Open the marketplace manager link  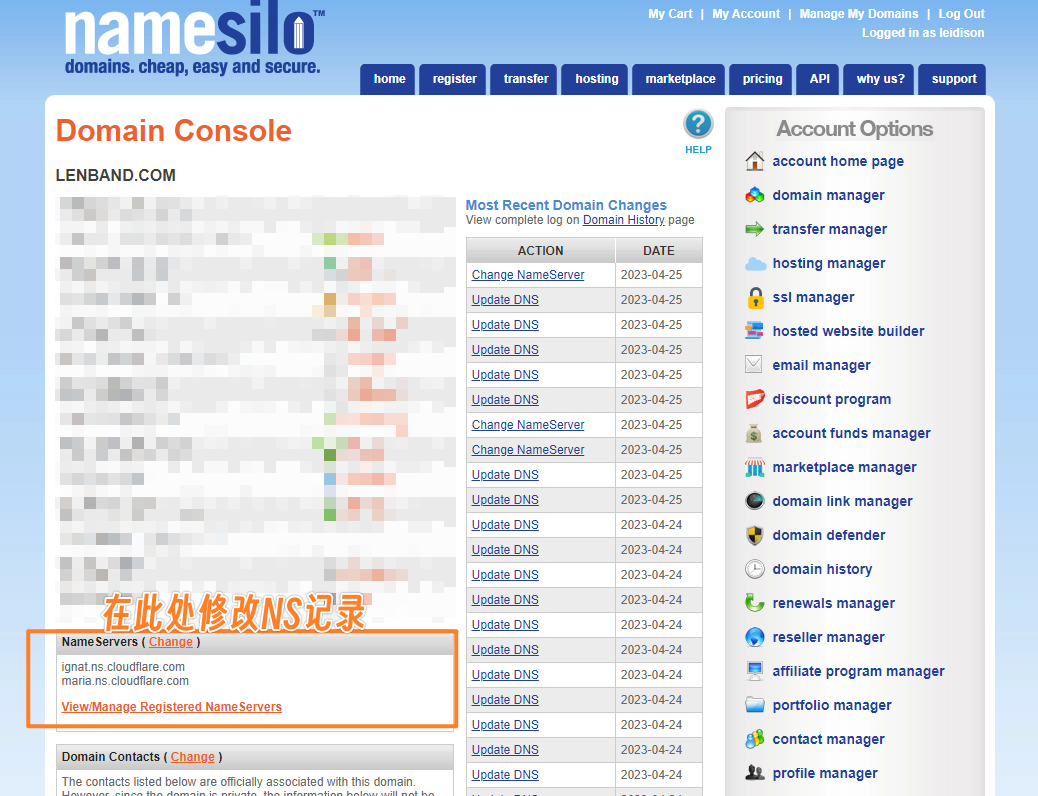pyautogui.click(x=845, y=468)
